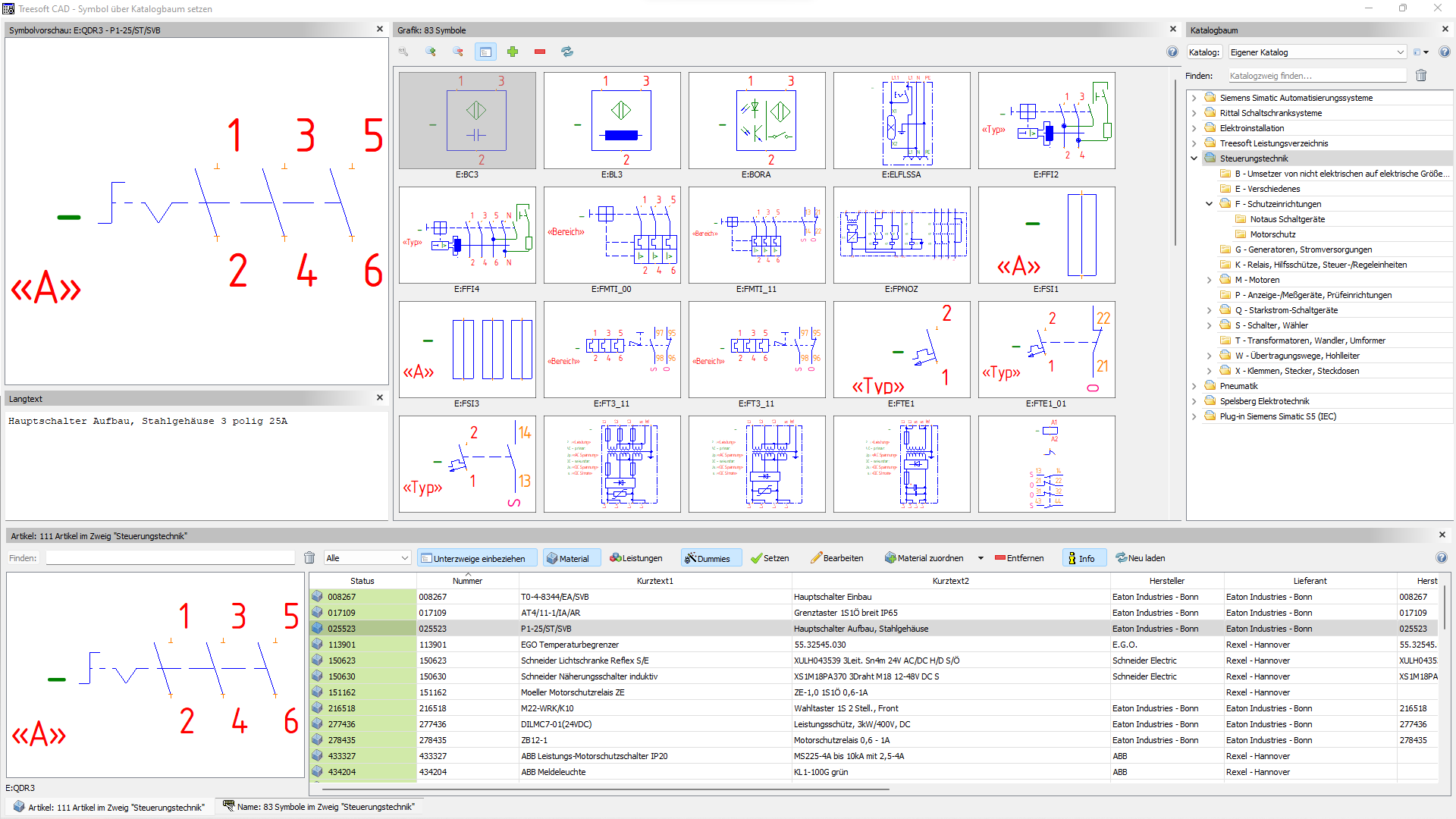Switch to Name: 83 Symbole tab
The height and width of the screenshot is (819, 1456).
pos(318,807)
